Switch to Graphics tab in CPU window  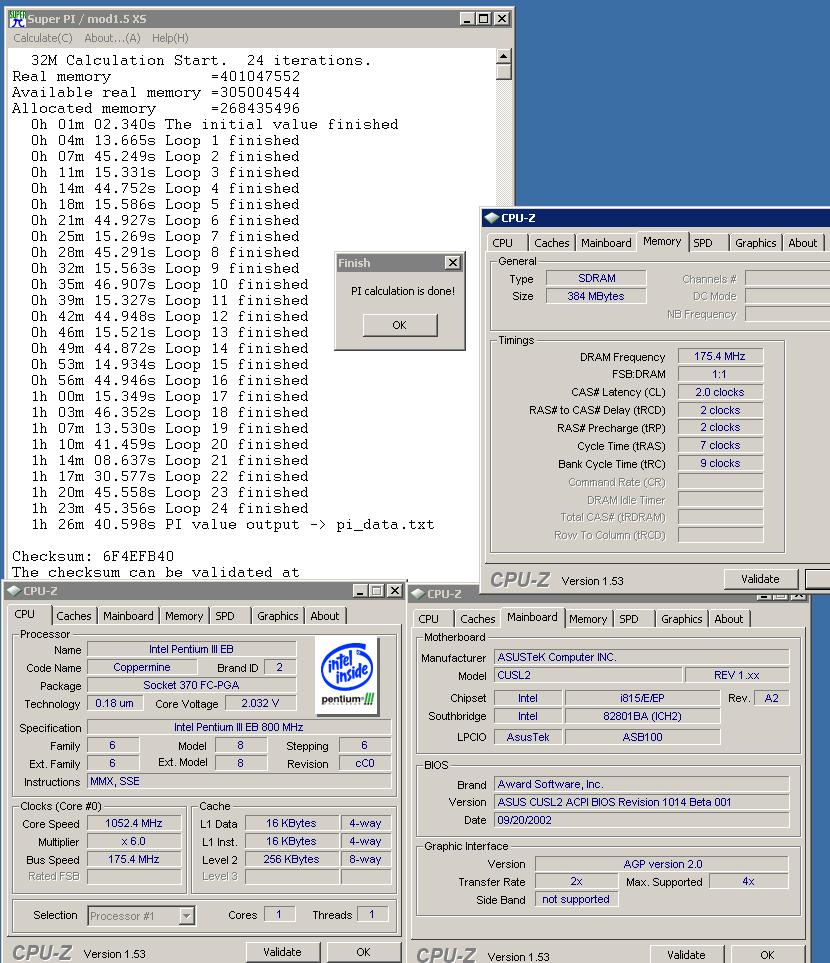(x=278, y=616)
